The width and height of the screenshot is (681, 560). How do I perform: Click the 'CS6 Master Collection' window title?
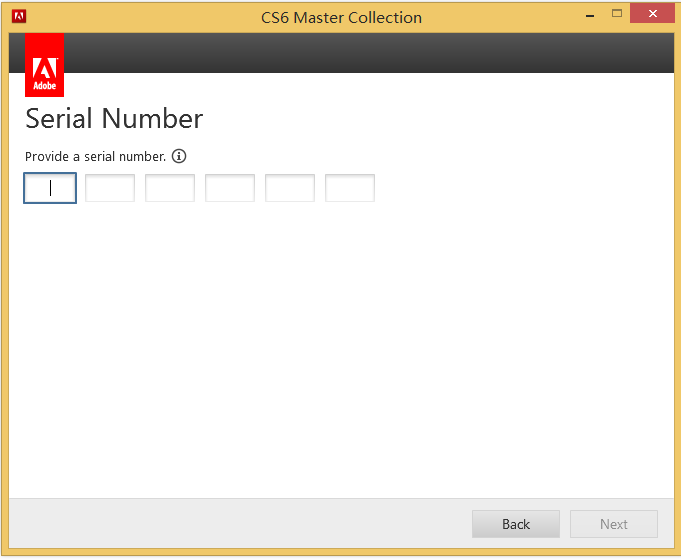(x=341, y=18)
